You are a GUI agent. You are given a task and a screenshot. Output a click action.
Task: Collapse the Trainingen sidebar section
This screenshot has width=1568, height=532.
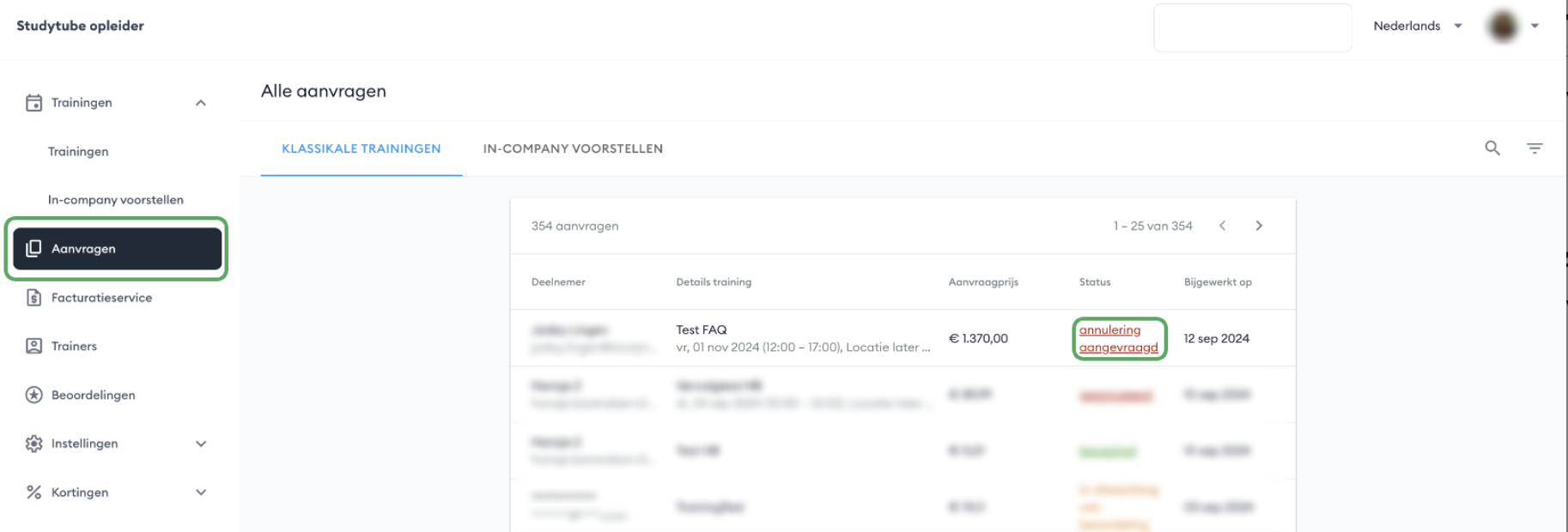tap(201, 103)
